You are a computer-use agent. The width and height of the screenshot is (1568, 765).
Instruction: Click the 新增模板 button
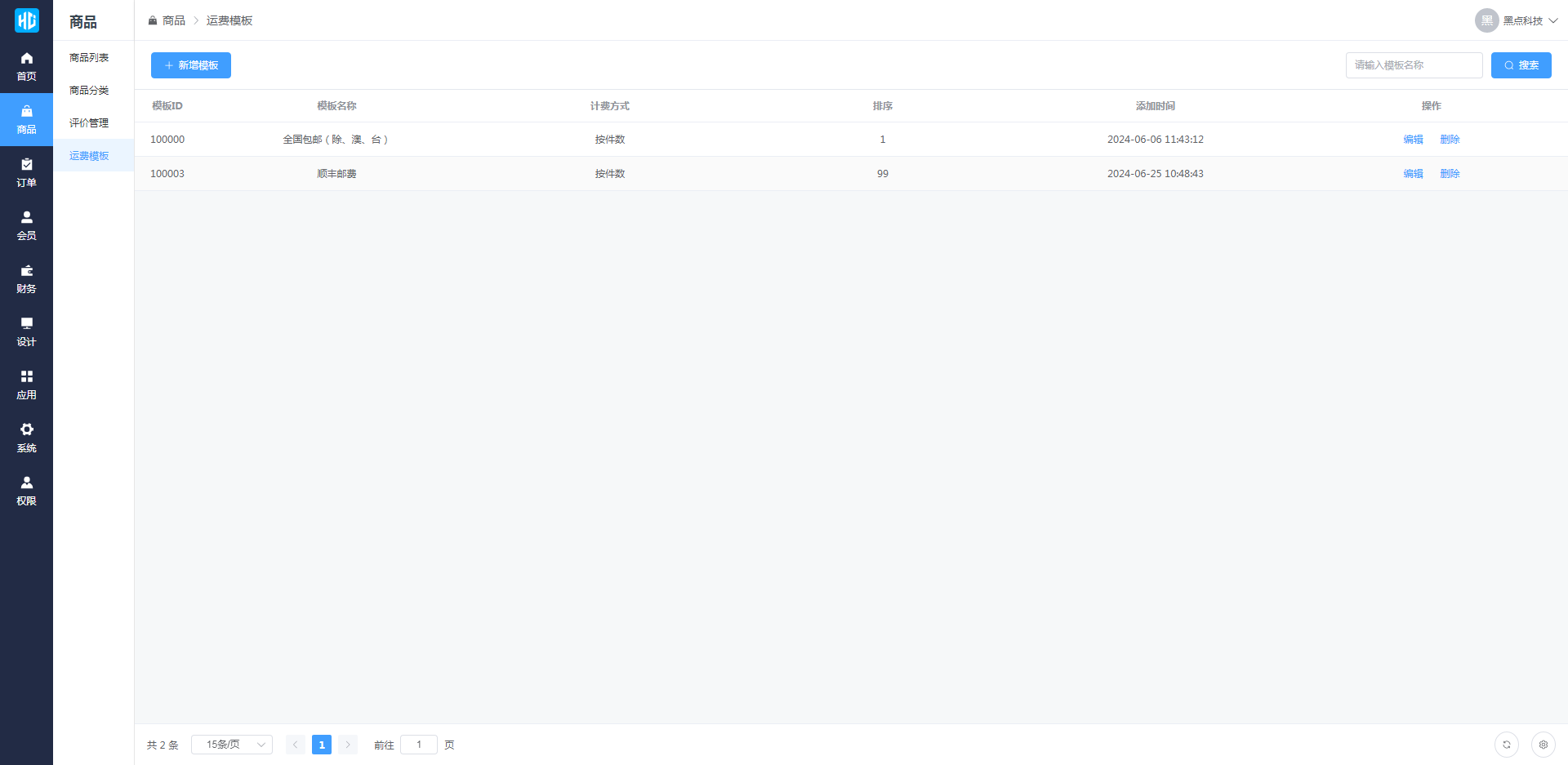pos(191,65)
